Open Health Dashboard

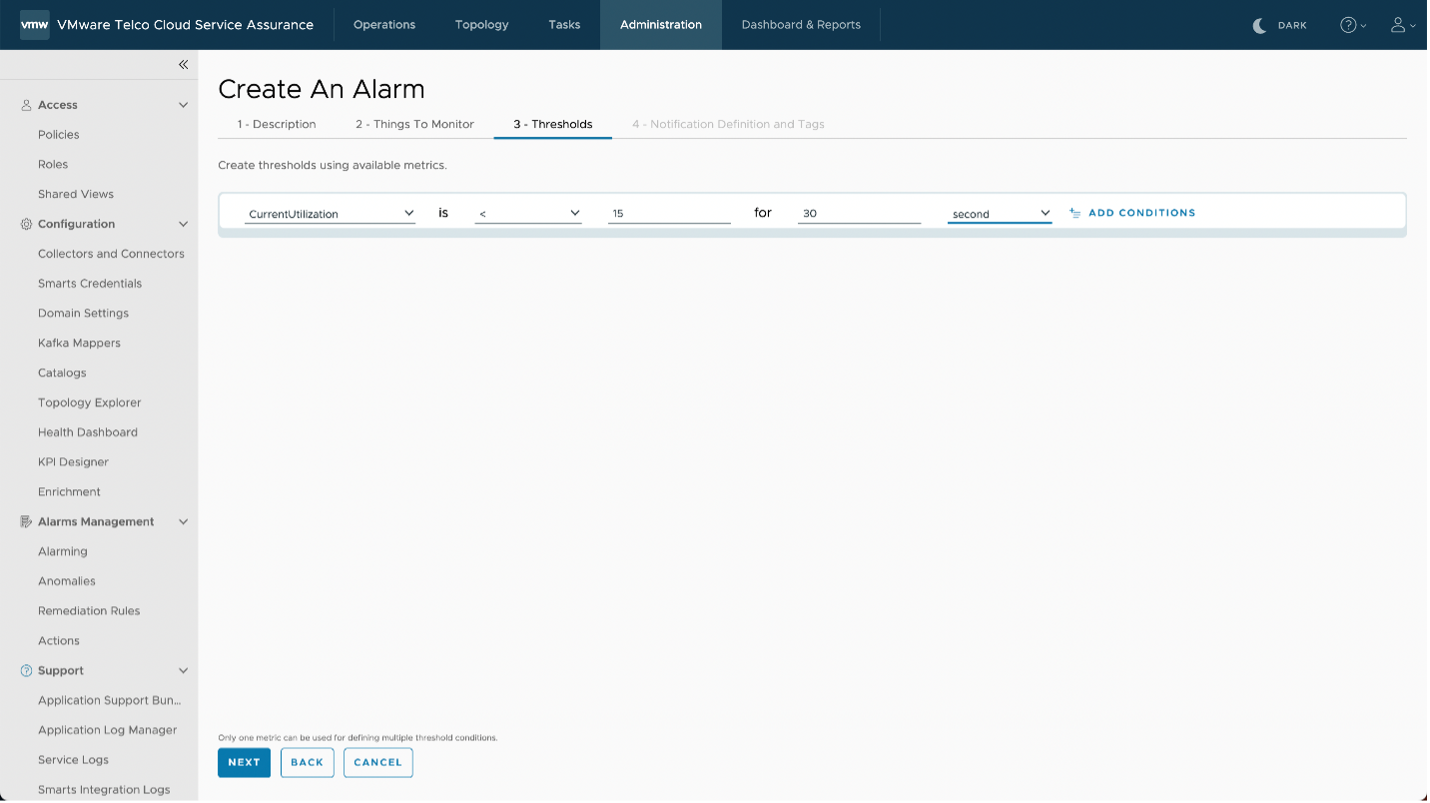[x=88, y=433]
